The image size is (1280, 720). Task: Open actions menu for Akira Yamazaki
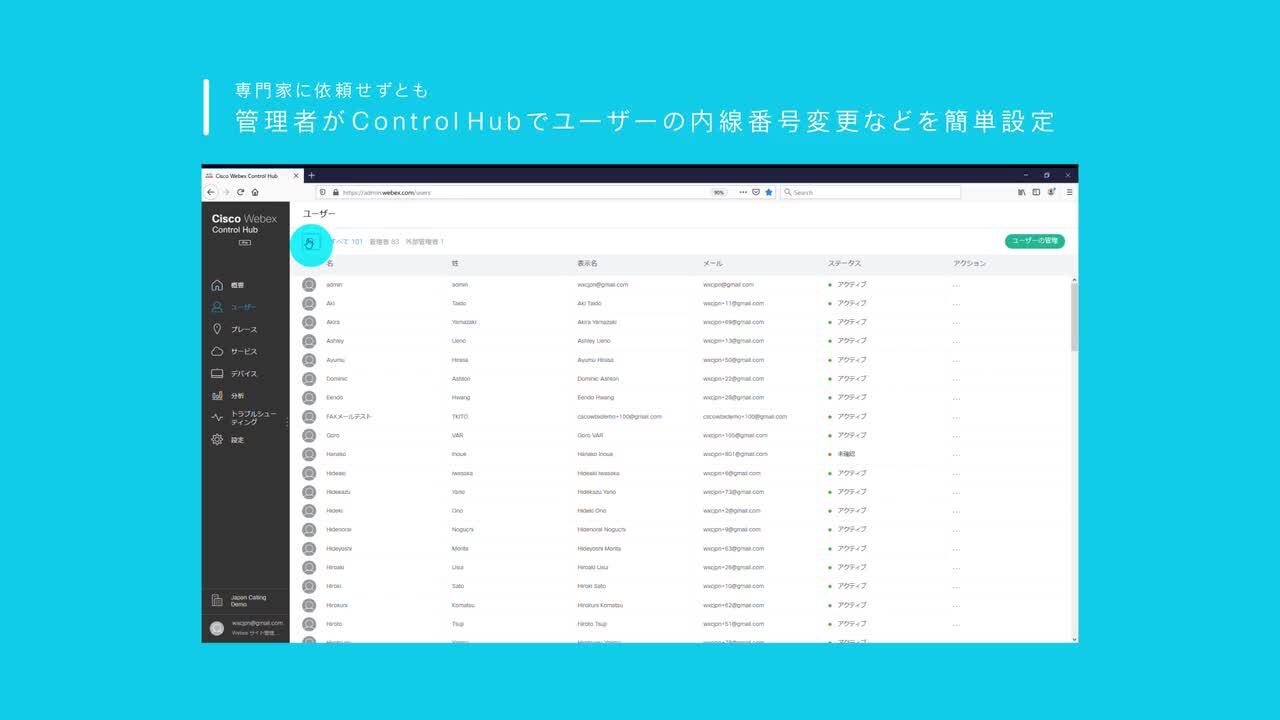pyautogui.click(x=956, y=322)
